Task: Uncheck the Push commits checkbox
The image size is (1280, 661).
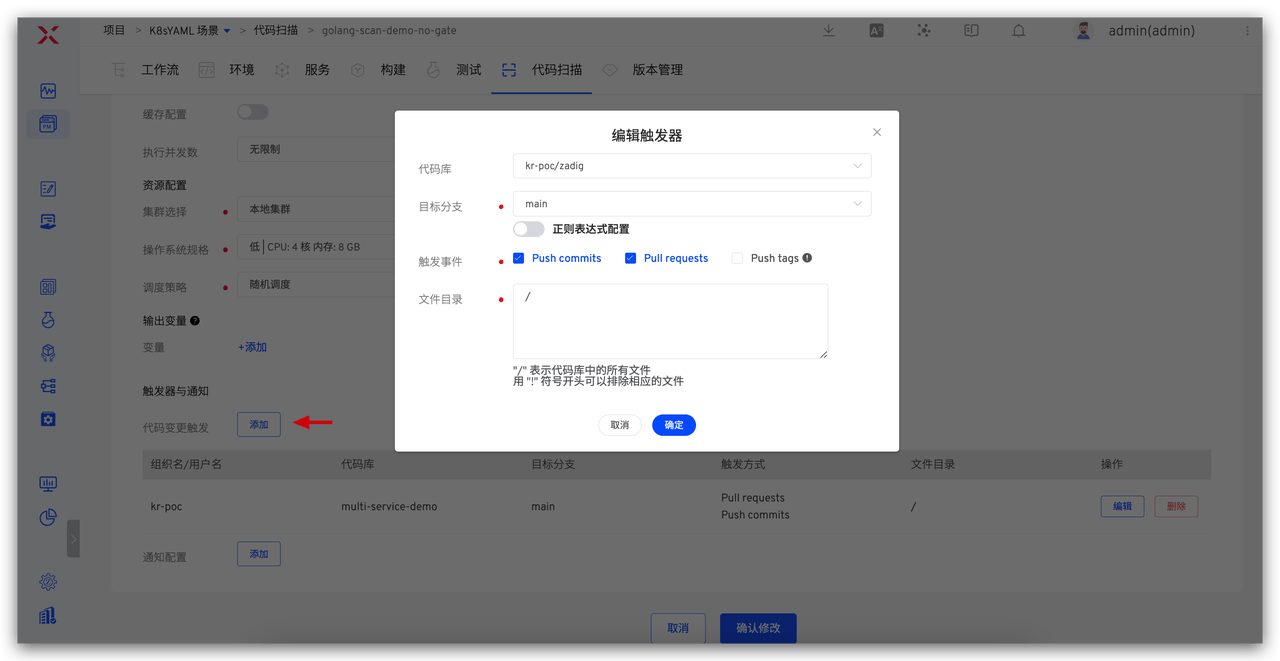Action: click(x=519, y=258)
